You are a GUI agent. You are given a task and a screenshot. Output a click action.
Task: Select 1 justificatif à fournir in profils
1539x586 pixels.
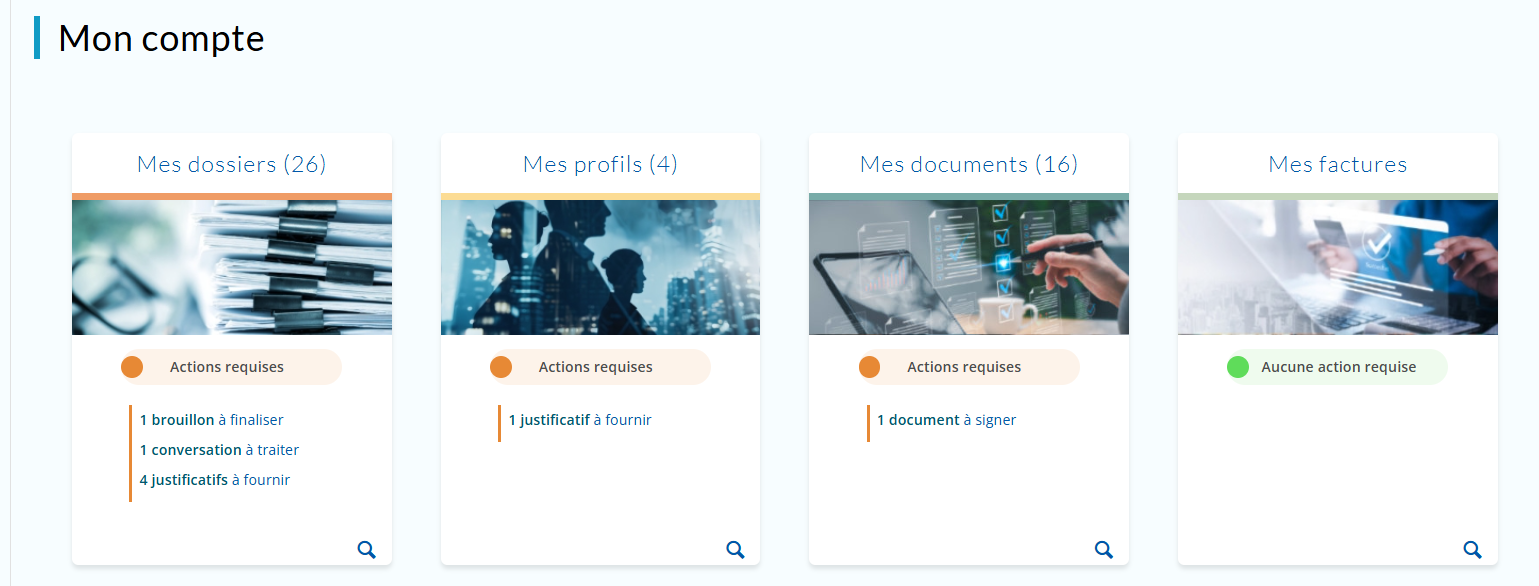(x=580, y=420)
